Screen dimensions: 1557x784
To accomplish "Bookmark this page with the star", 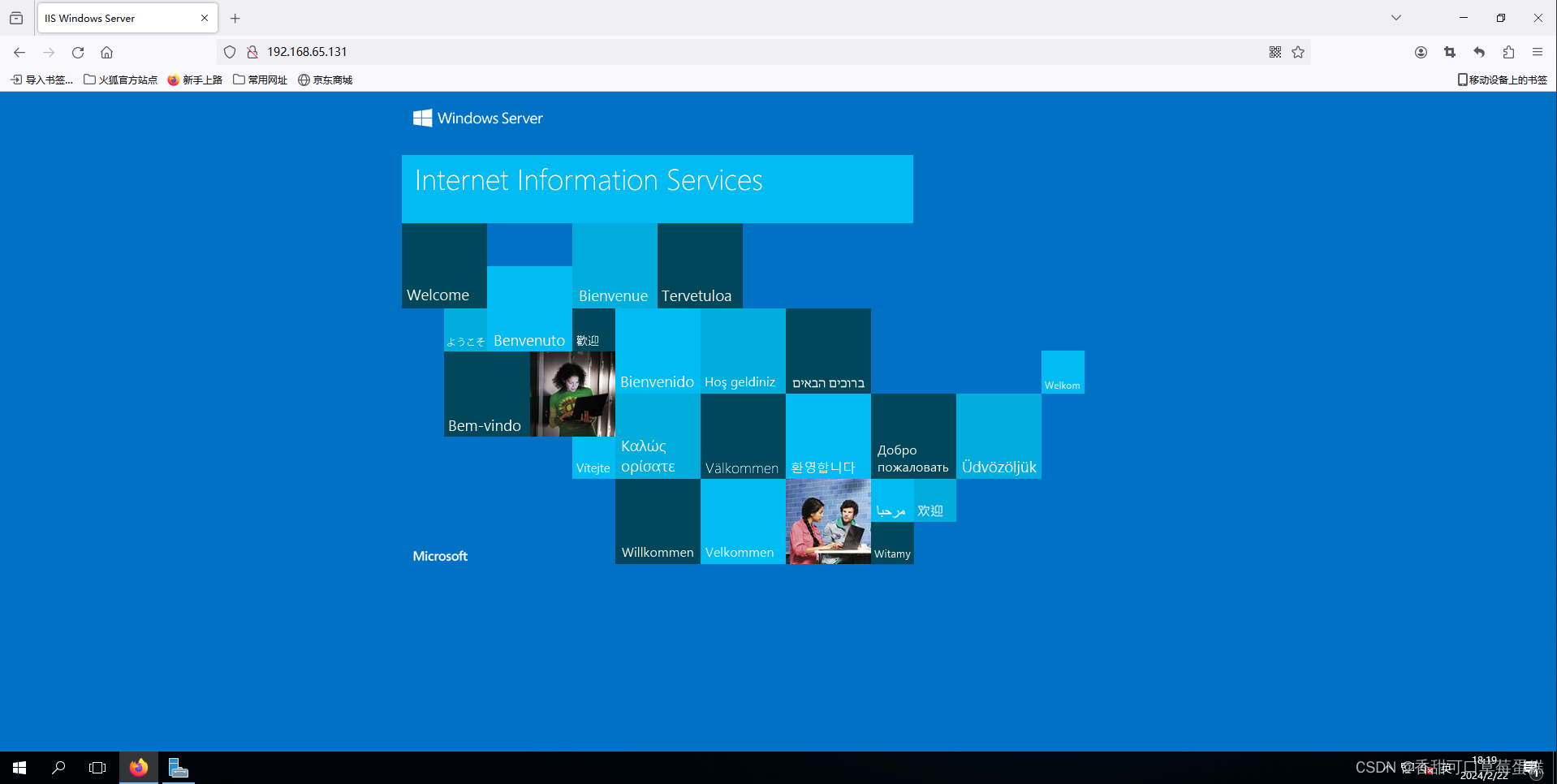I will pyautogui.click(x=1298, y=52).
